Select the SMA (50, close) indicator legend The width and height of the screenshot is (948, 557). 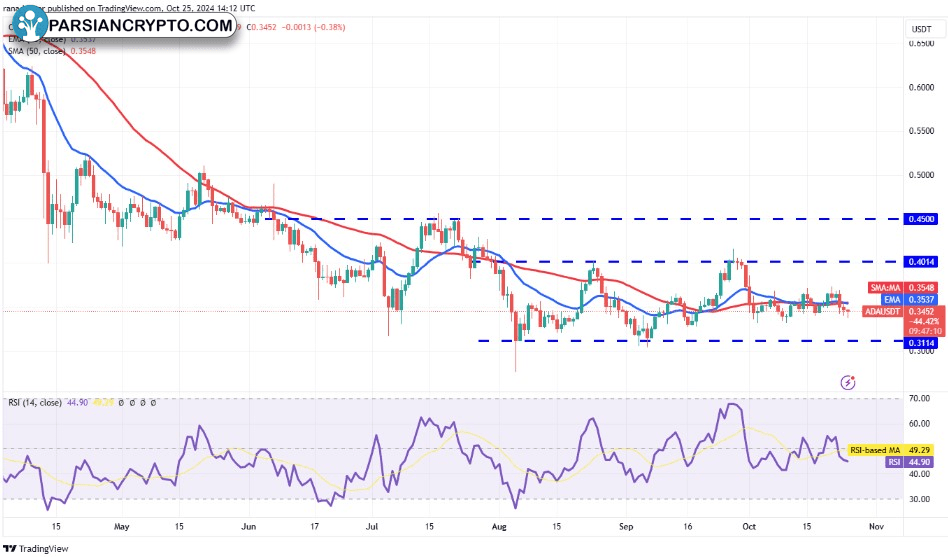click(x=36, y=51)
